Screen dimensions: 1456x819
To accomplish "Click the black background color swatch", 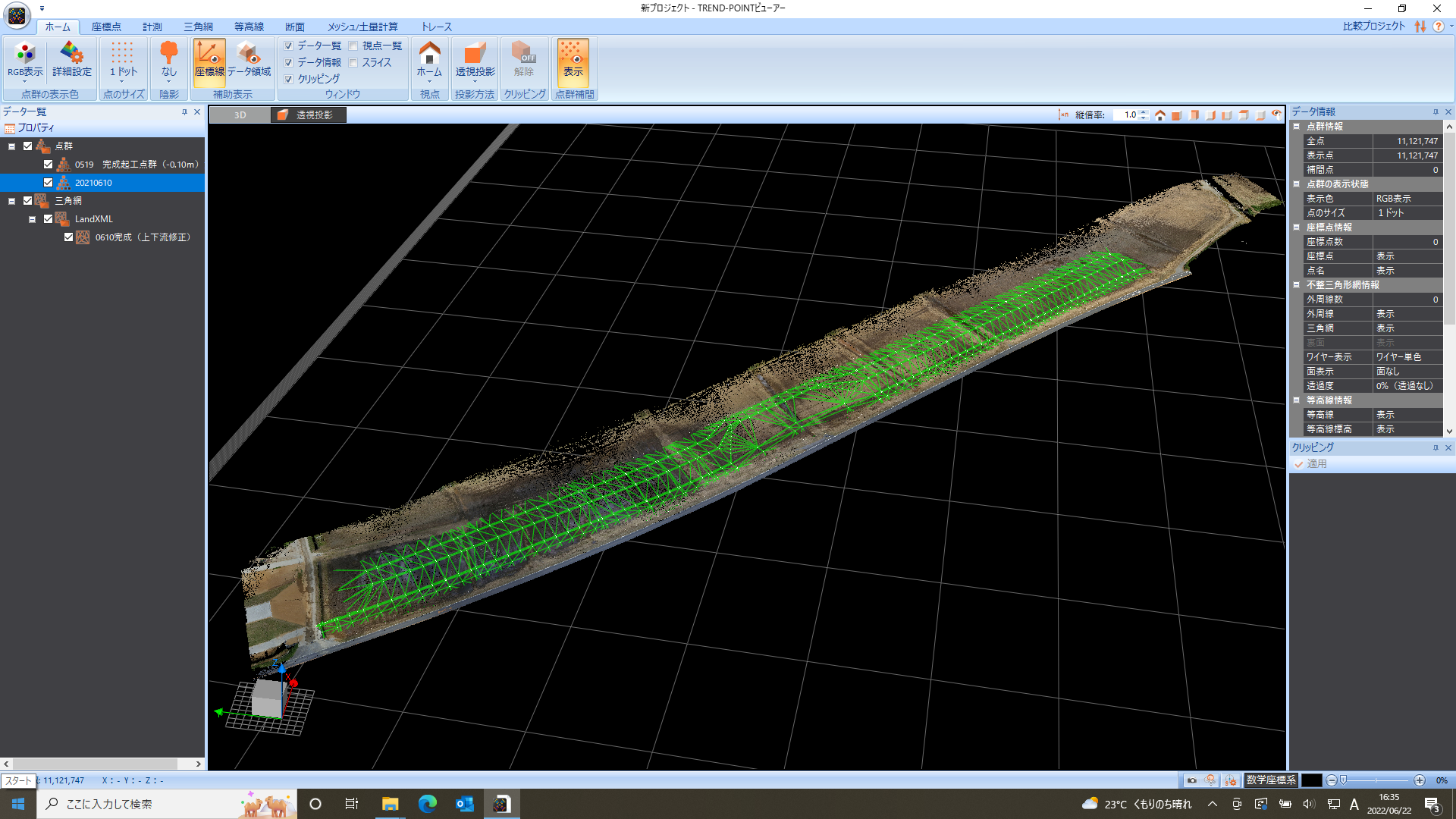I will point(1311,780).
